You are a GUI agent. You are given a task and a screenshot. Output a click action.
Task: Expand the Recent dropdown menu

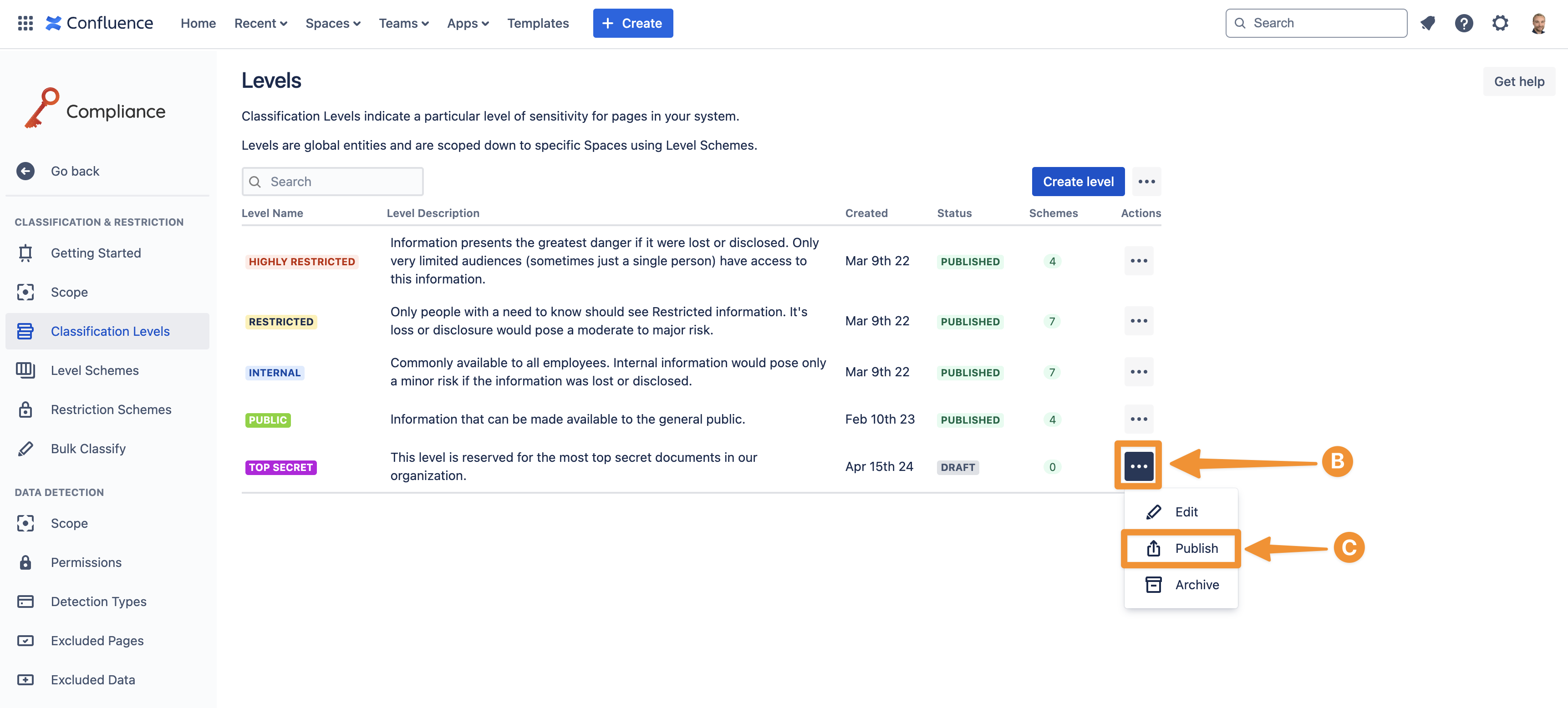(x=260, y=23)
